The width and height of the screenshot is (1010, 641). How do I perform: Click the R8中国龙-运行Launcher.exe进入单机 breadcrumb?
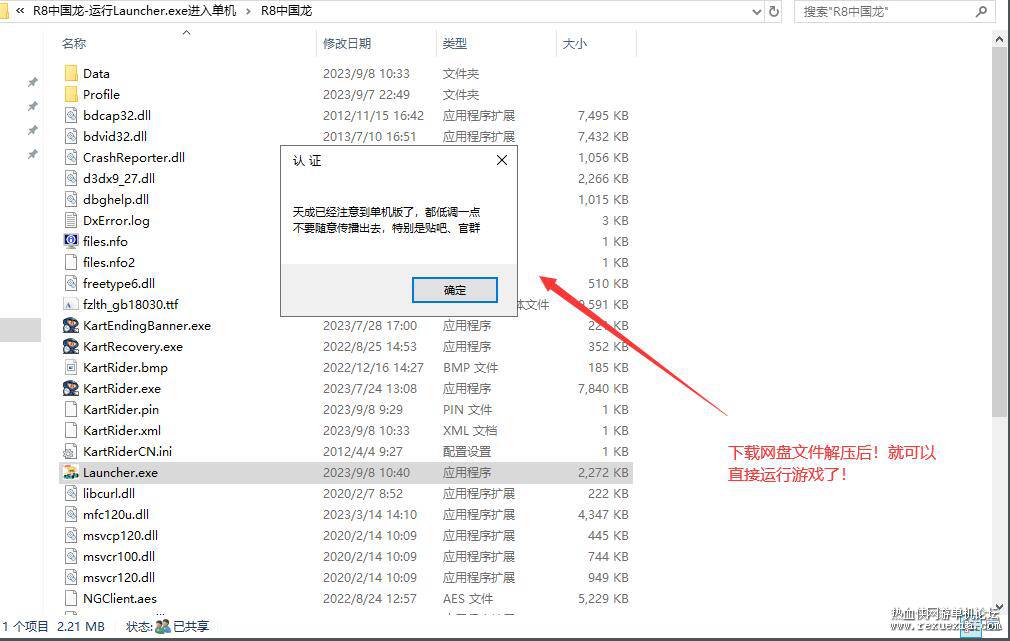click(135, 11)
